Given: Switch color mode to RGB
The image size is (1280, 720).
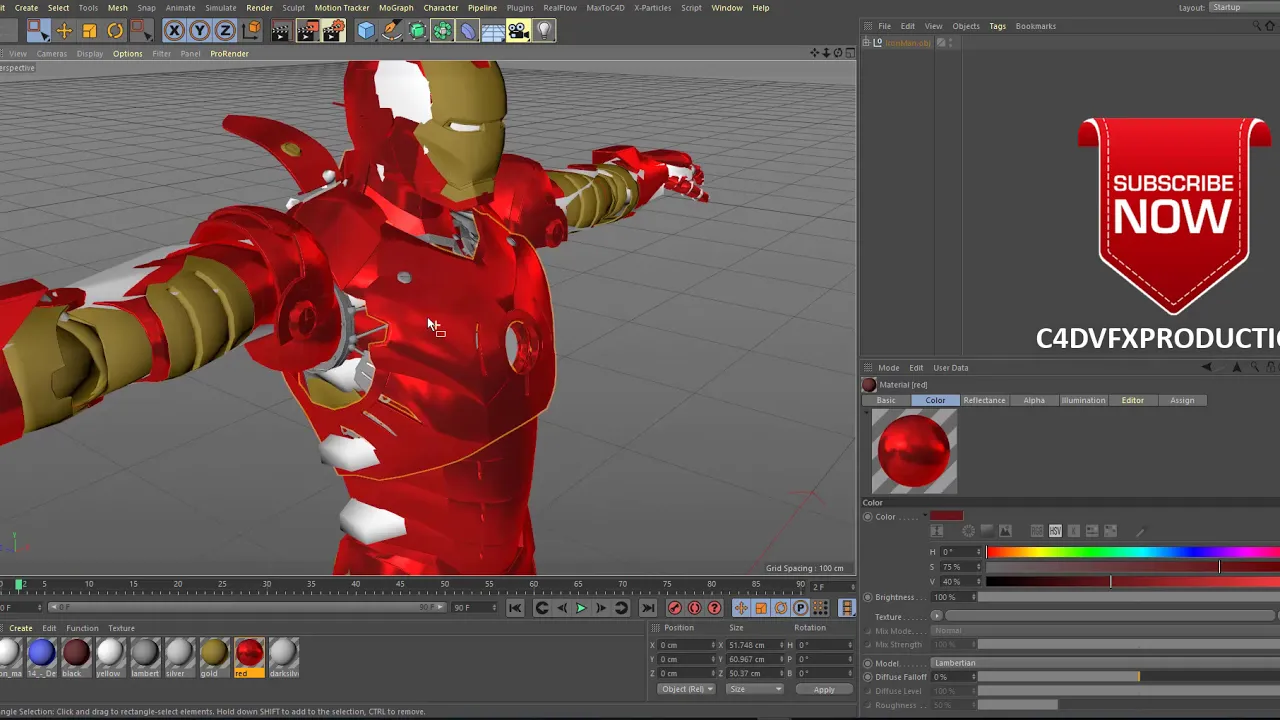Looking at the screenshot, I should pyautogui.click(x=1037, y=531).
